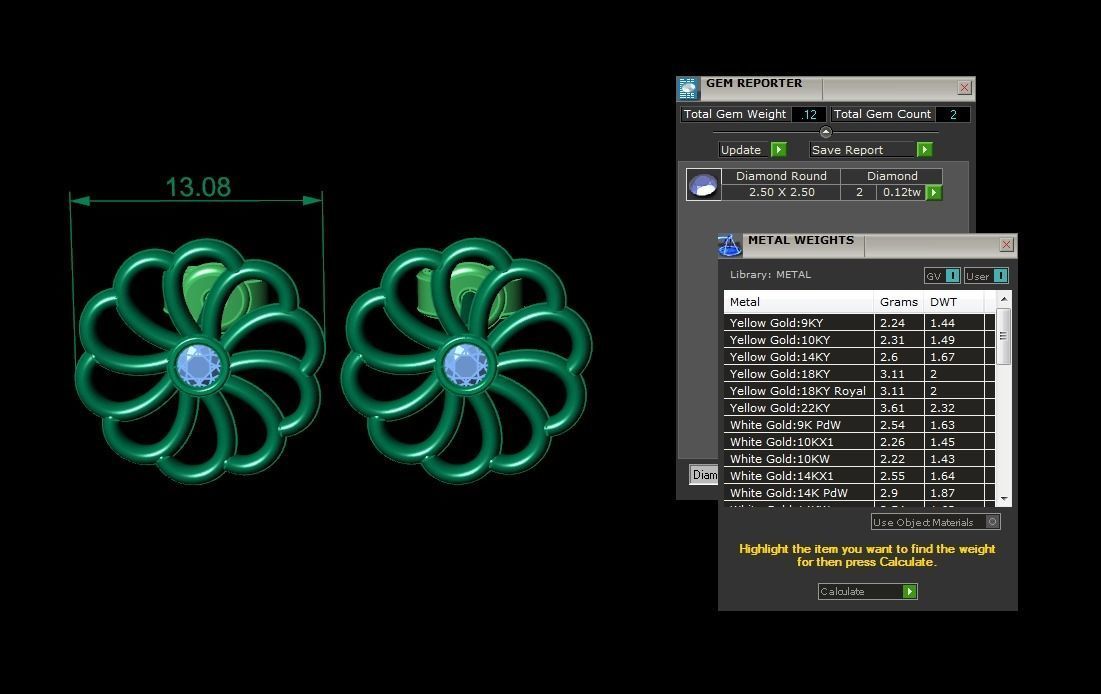Viewport: 1101px width, 694px height.
Task: Click the partially hidden Diam tab
Action: [704, 475]
